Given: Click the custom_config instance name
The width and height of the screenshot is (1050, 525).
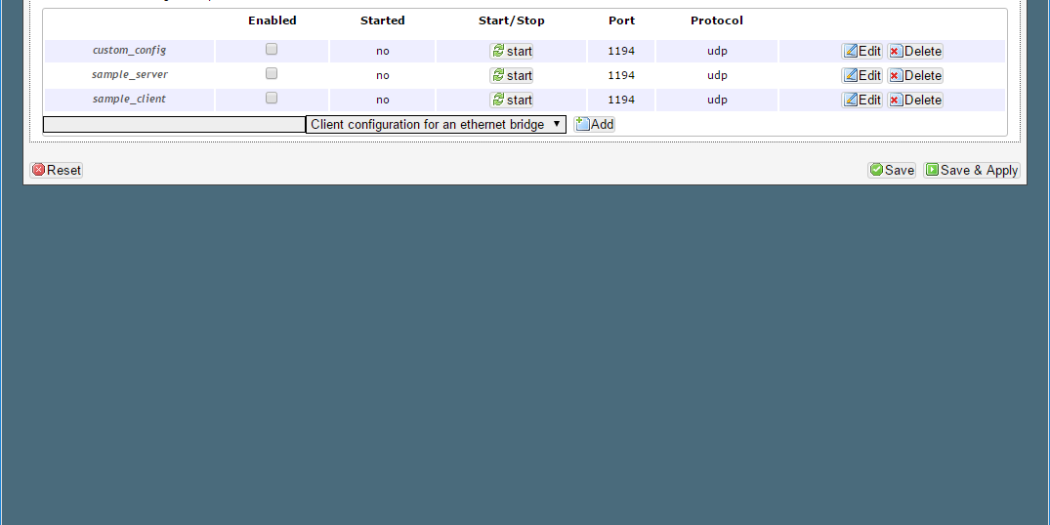Looking at the screenshot, I should (129, 50).
